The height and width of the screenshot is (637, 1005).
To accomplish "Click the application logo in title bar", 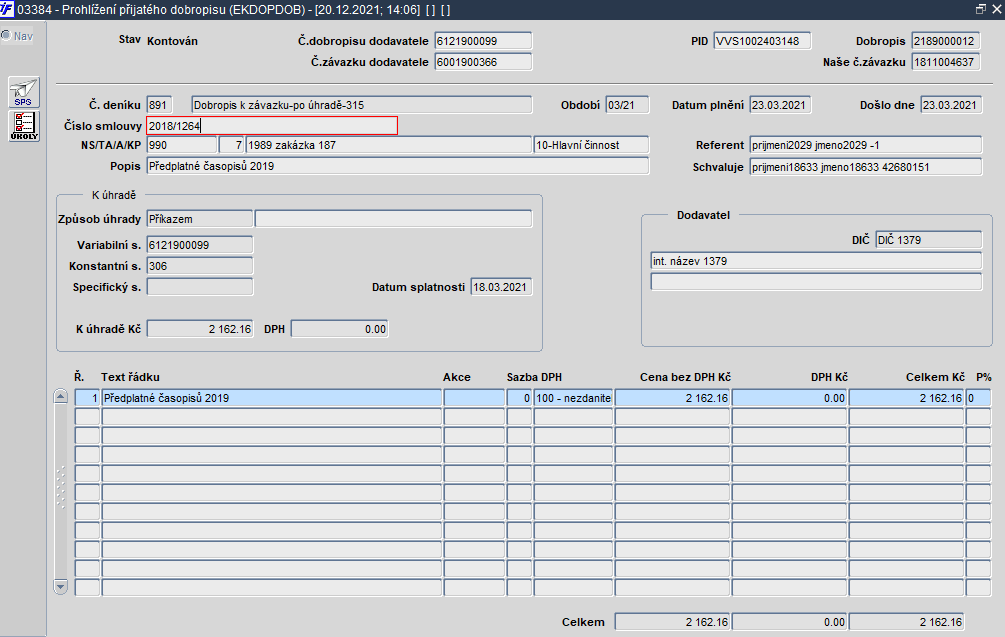I will click(7, 9).
